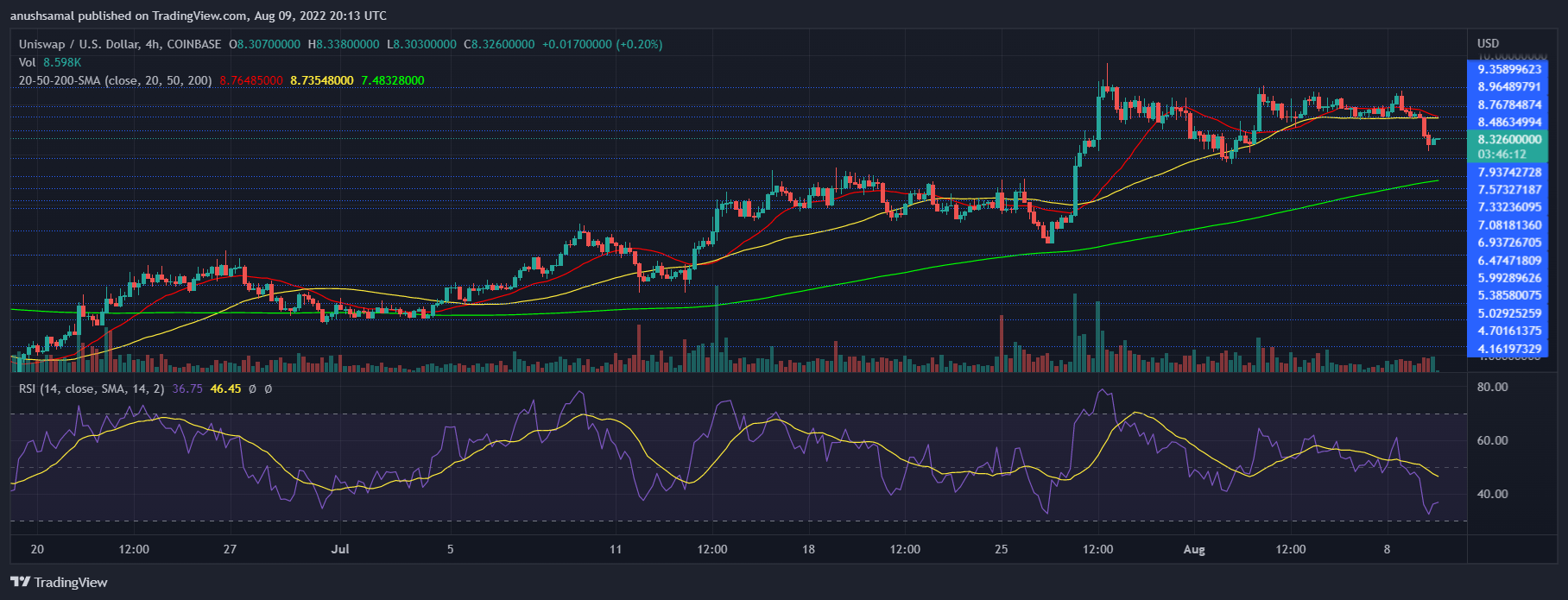The width and height of the screenshot is (1568, 600).
Task: Select price level 5.99289626 on axis
Action: tap(1509, 278)
